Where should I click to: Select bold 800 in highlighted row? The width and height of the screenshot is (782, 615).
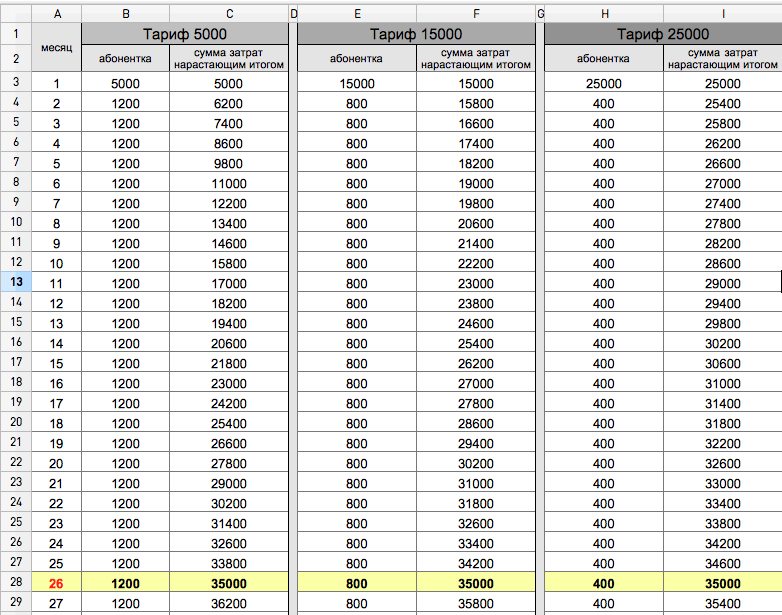point(357,583)
